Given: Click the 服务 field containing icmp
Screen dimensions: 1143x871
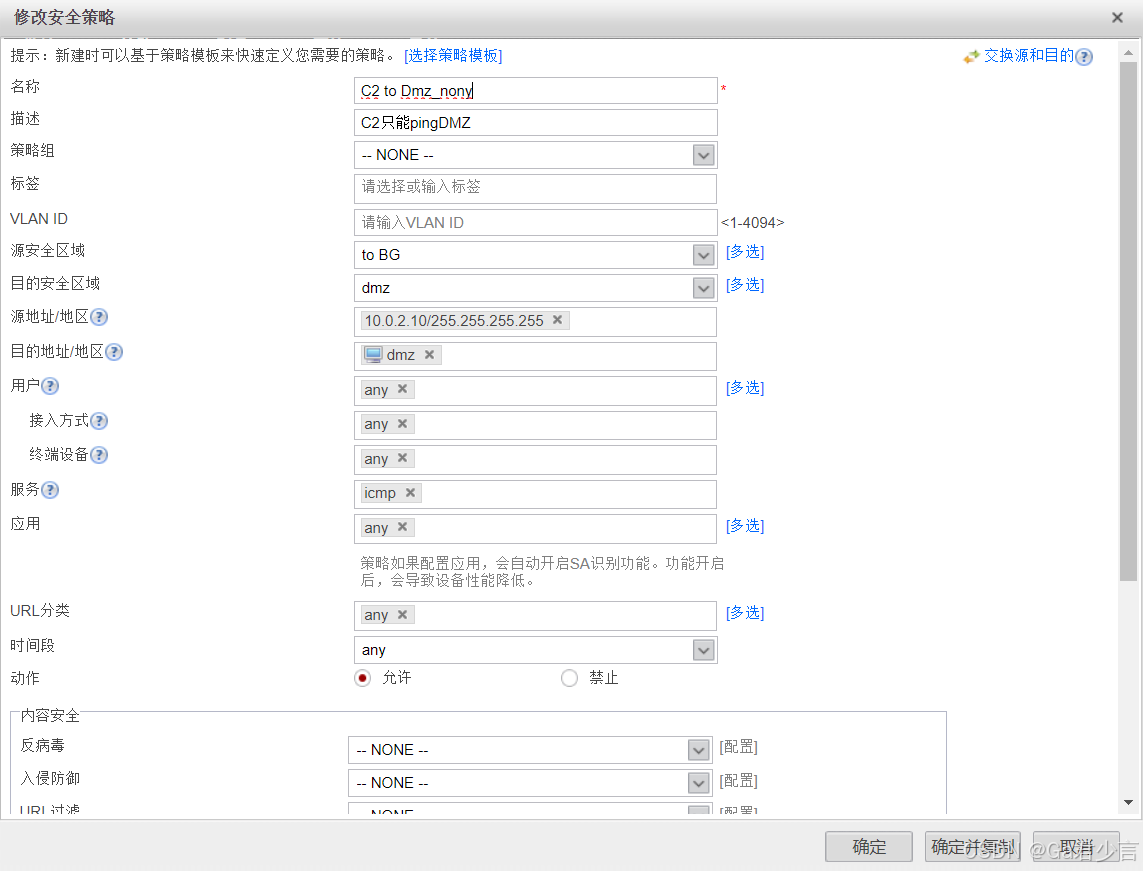Looking at the screenshot, I should point(535,494).
